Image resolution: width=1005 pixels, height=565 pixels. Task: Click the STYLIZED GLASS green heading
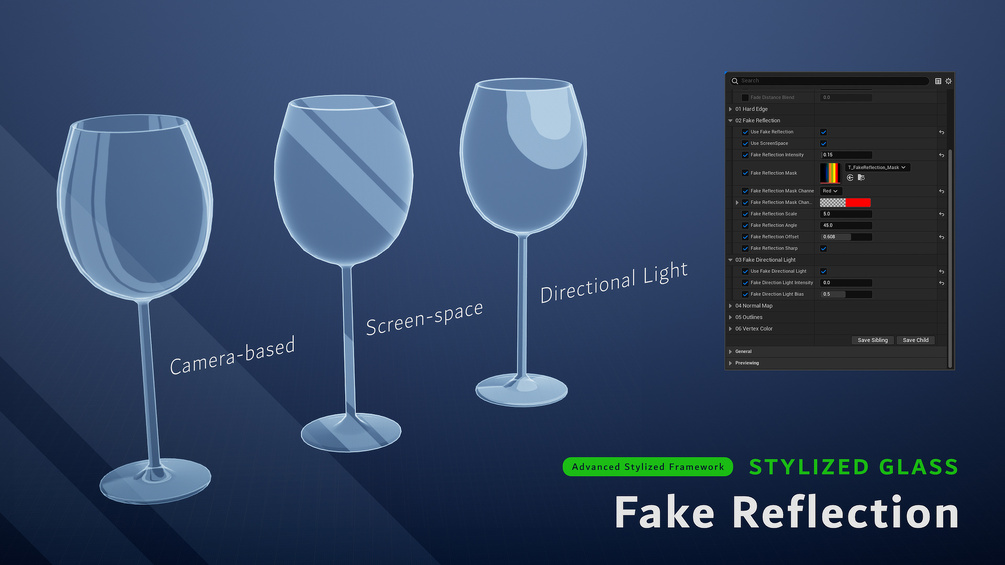[854, 467]
